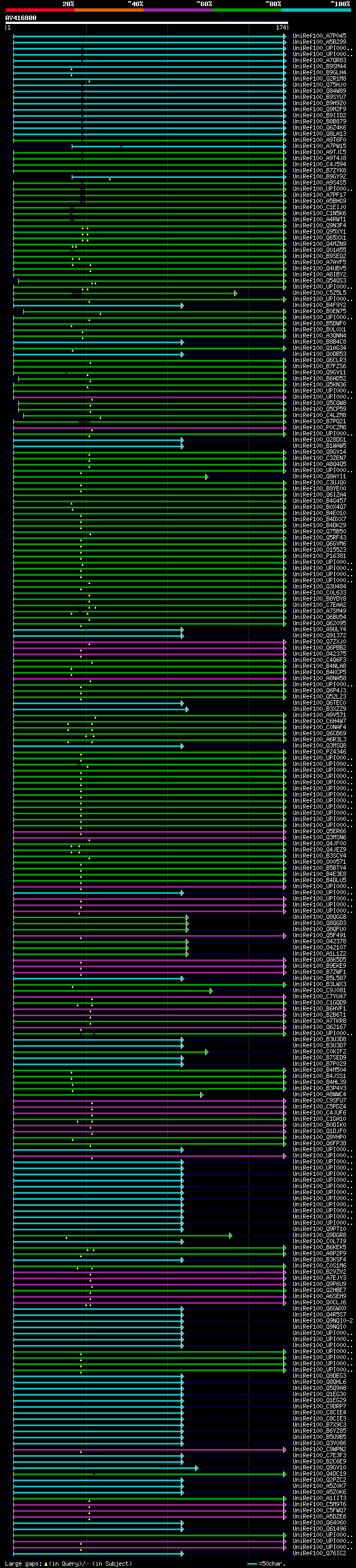
Task: Open UniRef100_C5Z5L5 hit
Action: (x=319, y=293)
